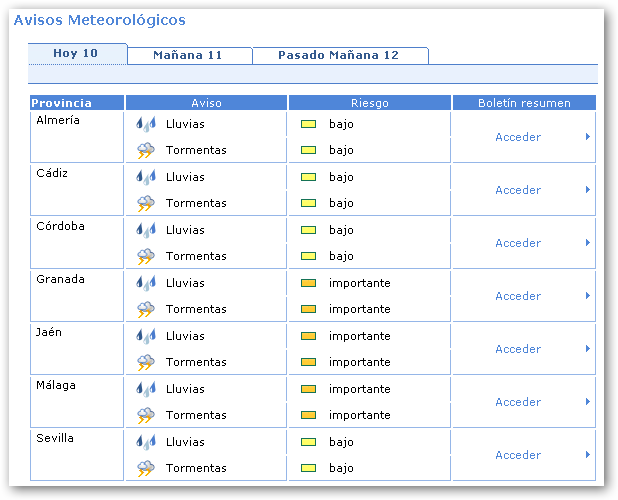Open the Acceder bulletin link for Granada
Viewport: 618px width, 500px height.
[x=518, y=296]
